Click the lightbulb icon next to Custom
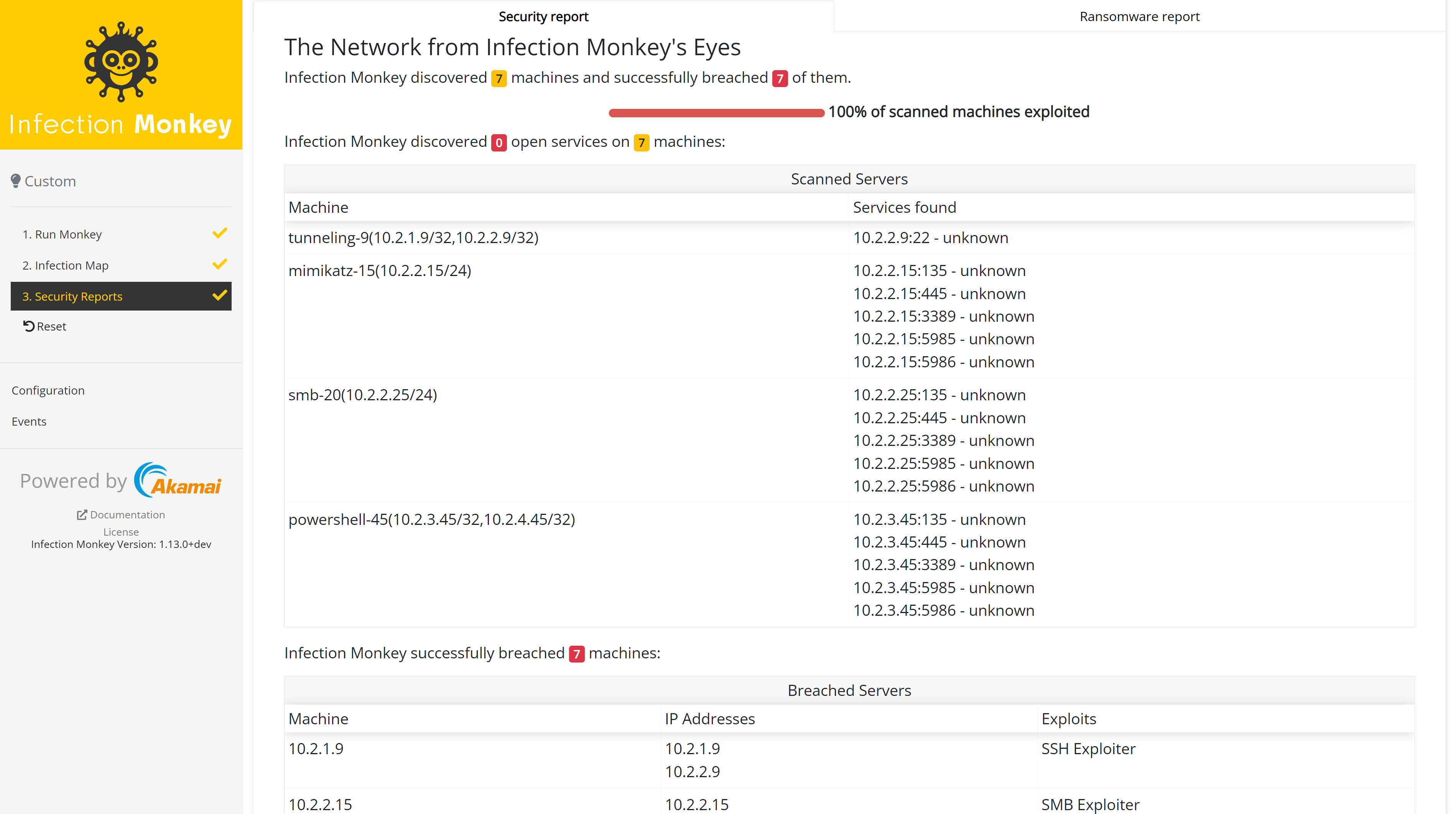This screenshot has height=814, width=1456. click(16, 181)
